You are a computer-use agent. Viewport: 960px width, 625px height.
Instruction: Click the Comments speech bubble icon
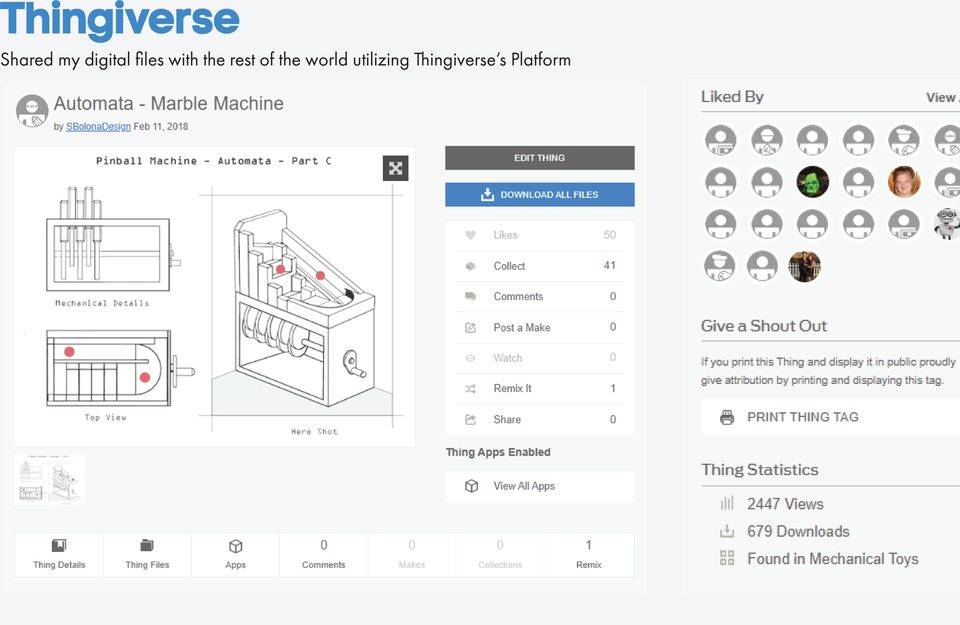click(470, 296)
